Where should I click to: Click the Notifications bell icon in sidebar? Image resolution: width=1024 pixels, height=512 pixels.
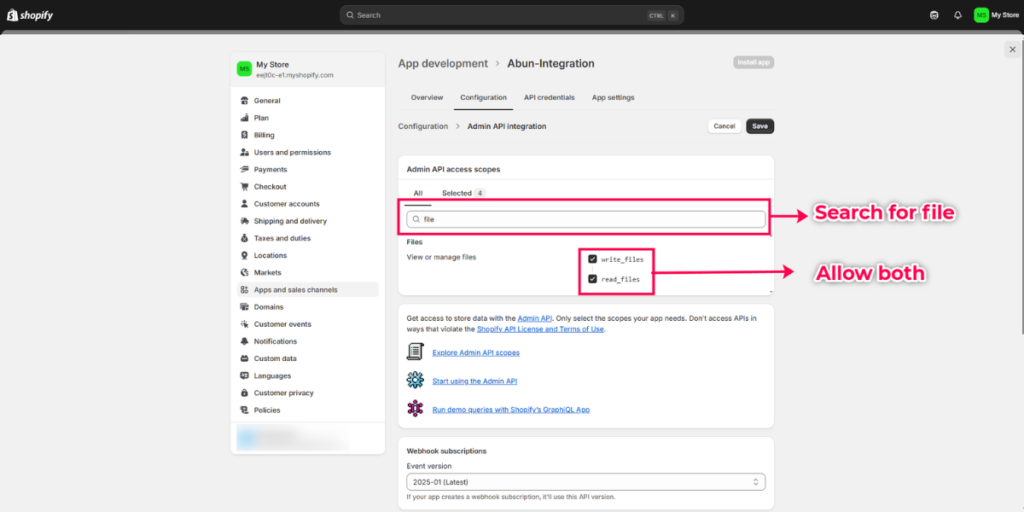(x=244, y=342)
